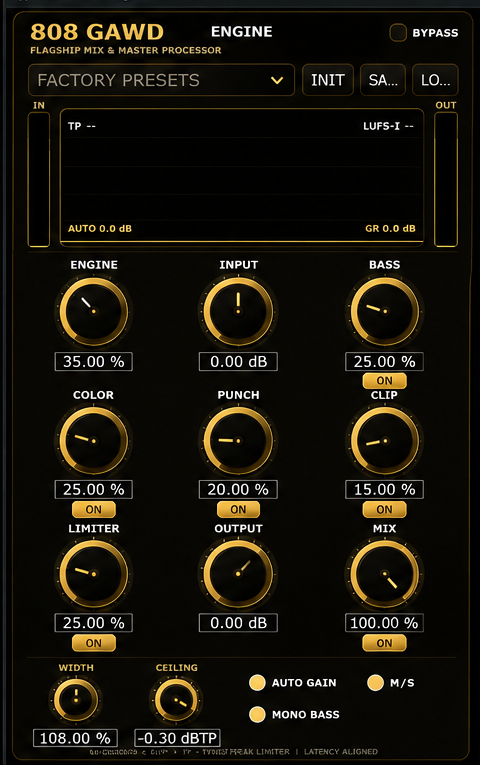Click the ENGINE 35.00 % value field

tap(94, 362)
